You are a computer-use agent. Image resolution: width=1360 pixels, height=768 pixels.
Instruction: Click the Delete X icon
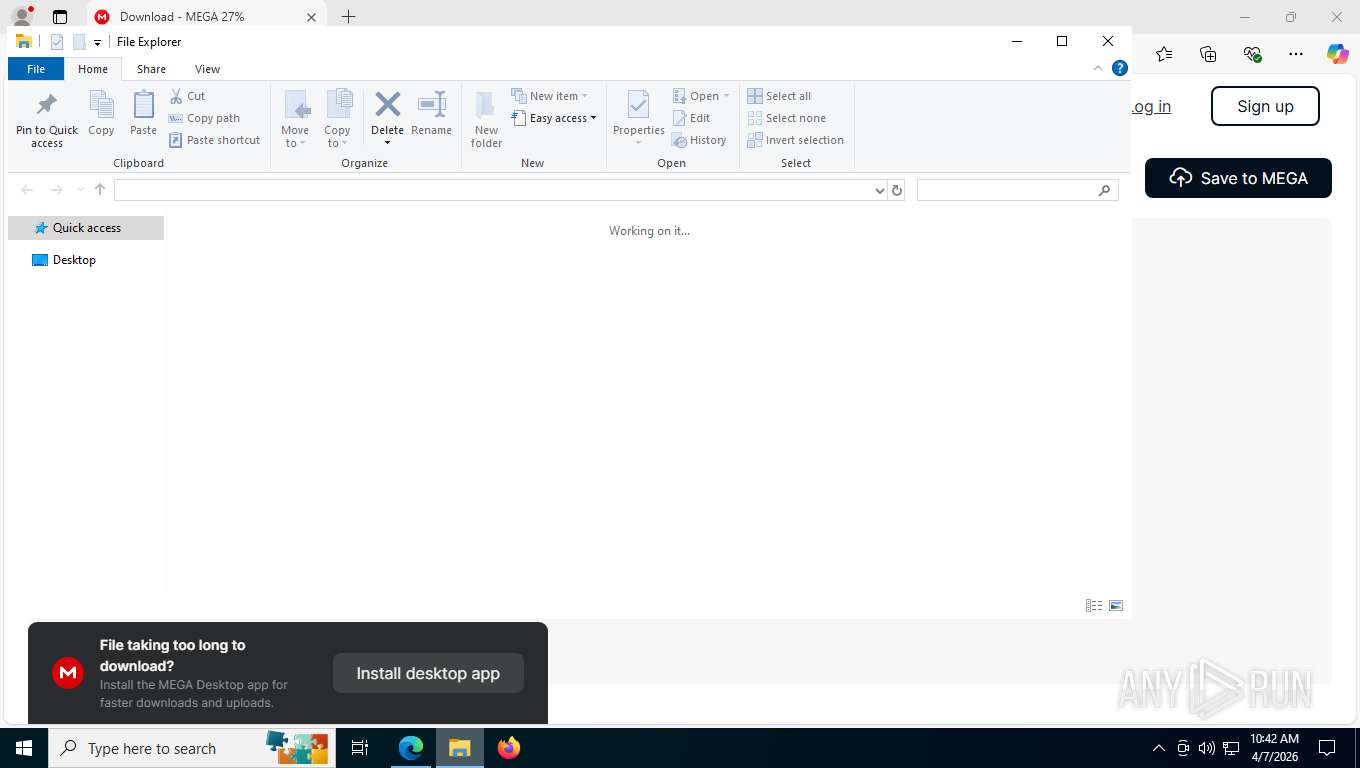click(387, 104)
